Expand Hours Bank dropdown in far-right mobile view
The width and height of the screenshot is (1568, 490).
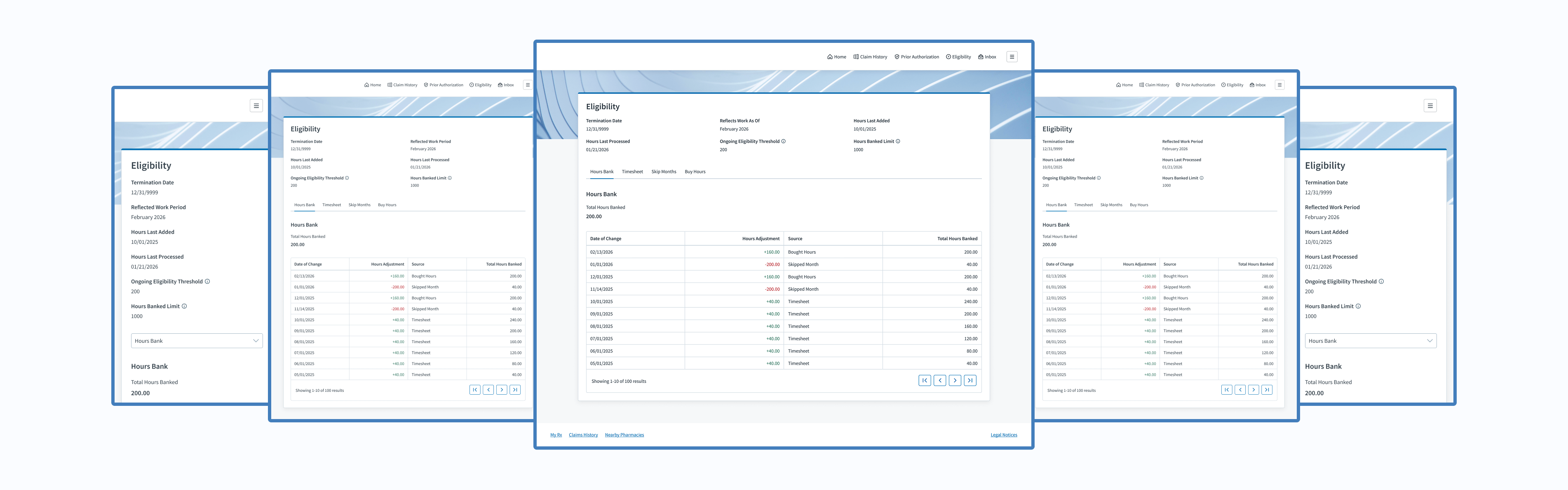(x=1370, y=341)
